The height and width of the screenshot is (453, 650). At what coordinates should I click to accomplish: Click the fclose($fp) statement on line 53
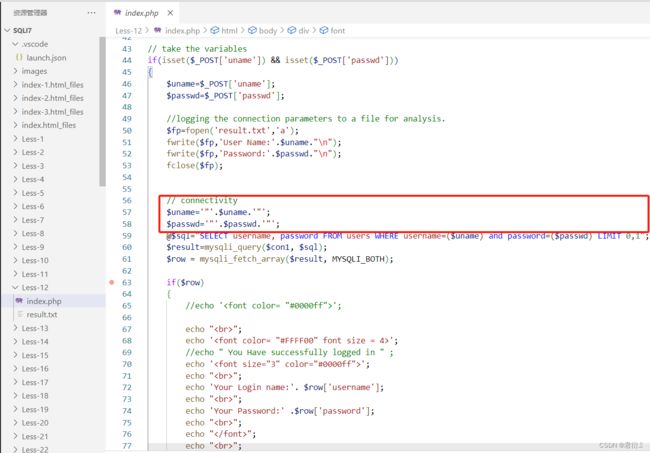coord(194,165)
